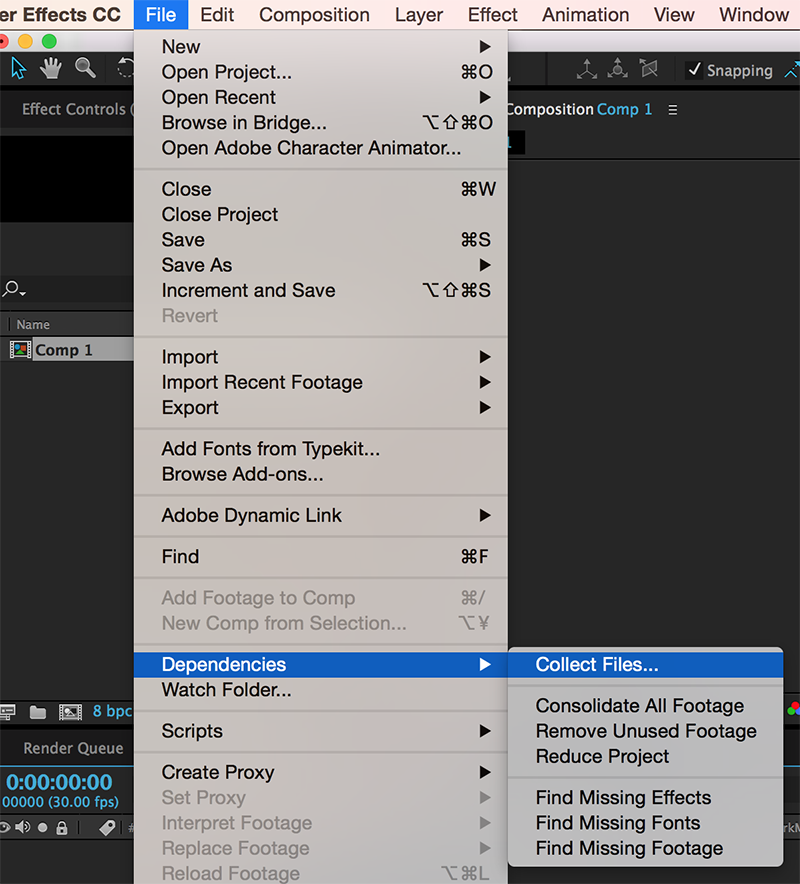Open the Composition menu

tap(314, 15)
